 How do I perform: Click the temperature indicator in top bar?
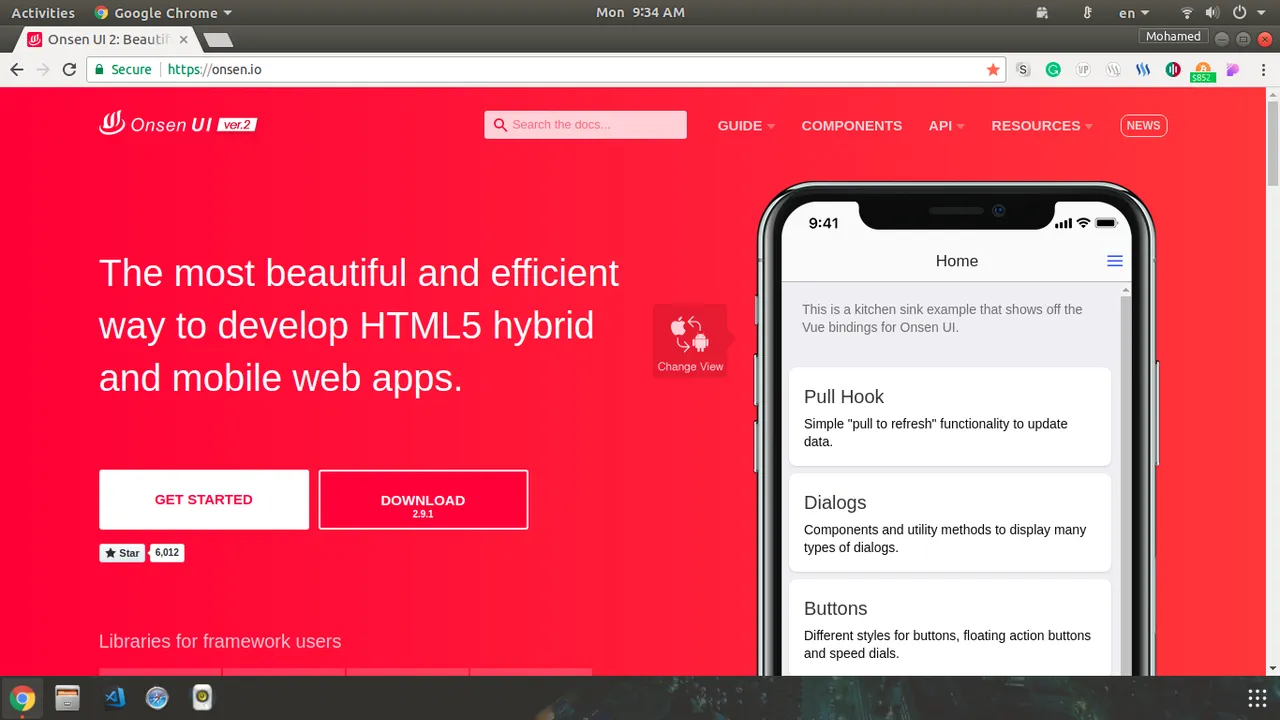1087,13
